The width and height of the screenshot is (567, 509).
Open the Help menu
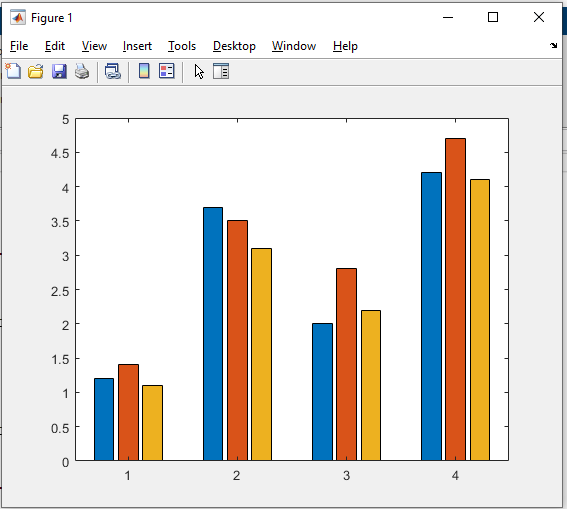tap(345, 46)
